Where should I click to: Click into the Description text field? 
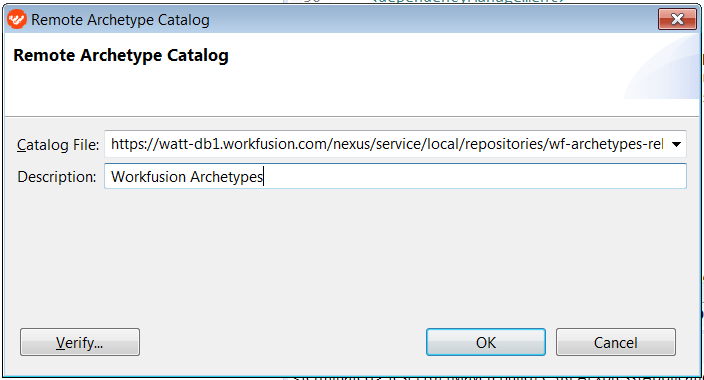click(395, 176)
